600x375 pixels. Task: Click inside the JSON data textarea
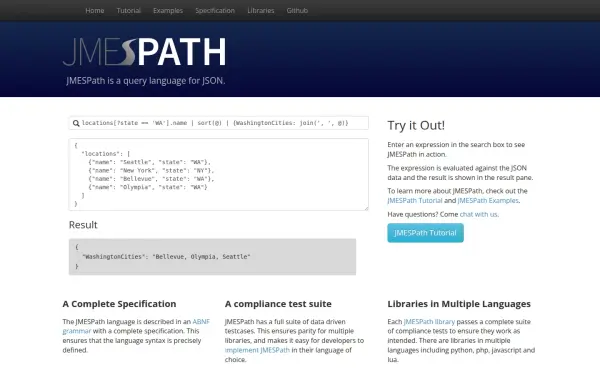click(x=218, y=174)
